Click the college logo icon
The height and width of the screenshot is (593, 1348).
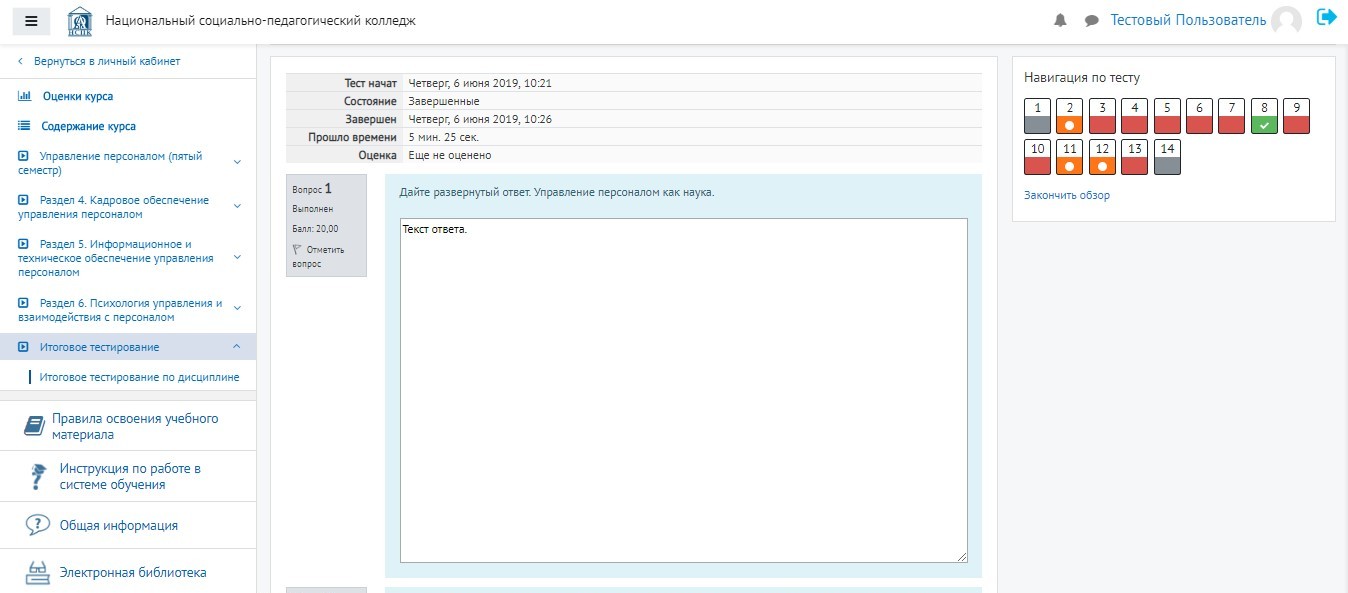[80, 21]
